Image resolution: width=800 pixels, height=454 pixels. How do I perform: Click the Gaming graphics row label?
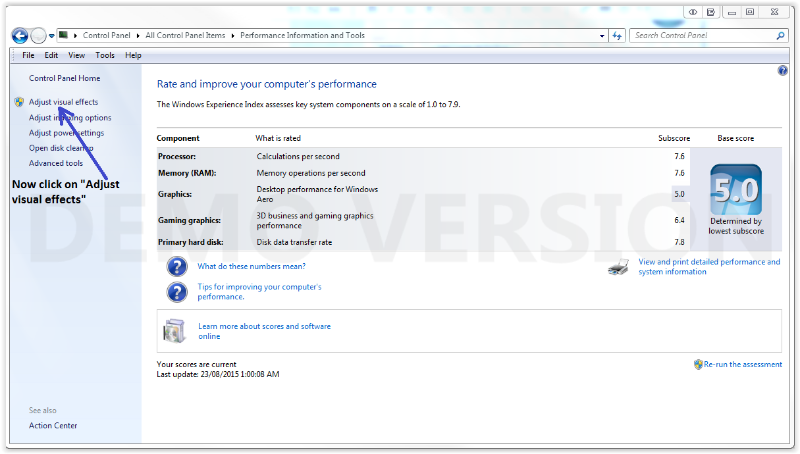click(189, 220)
